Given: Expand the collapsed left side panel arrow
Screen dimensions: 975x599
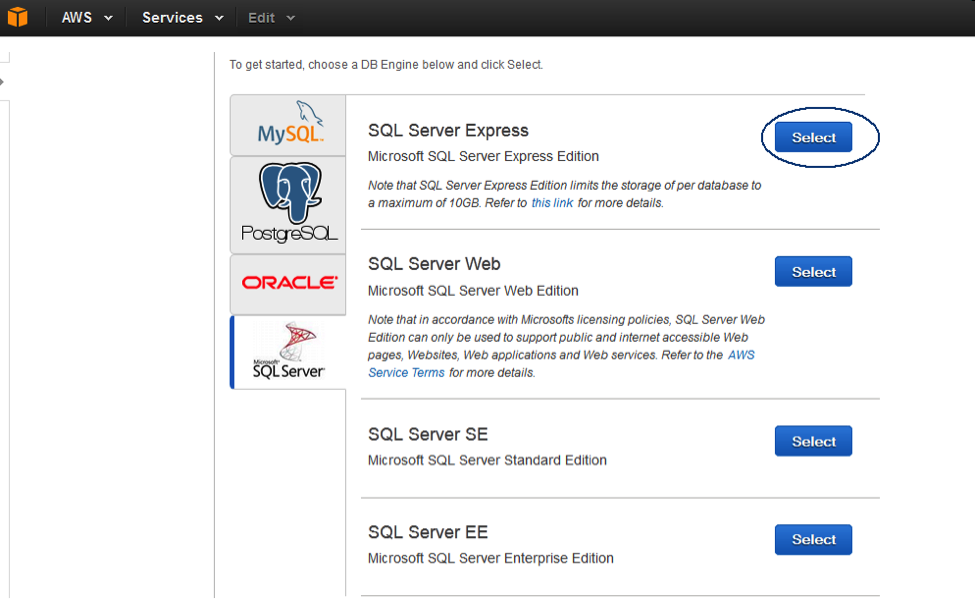Looking at the screenshot, I should coord(2,81).
